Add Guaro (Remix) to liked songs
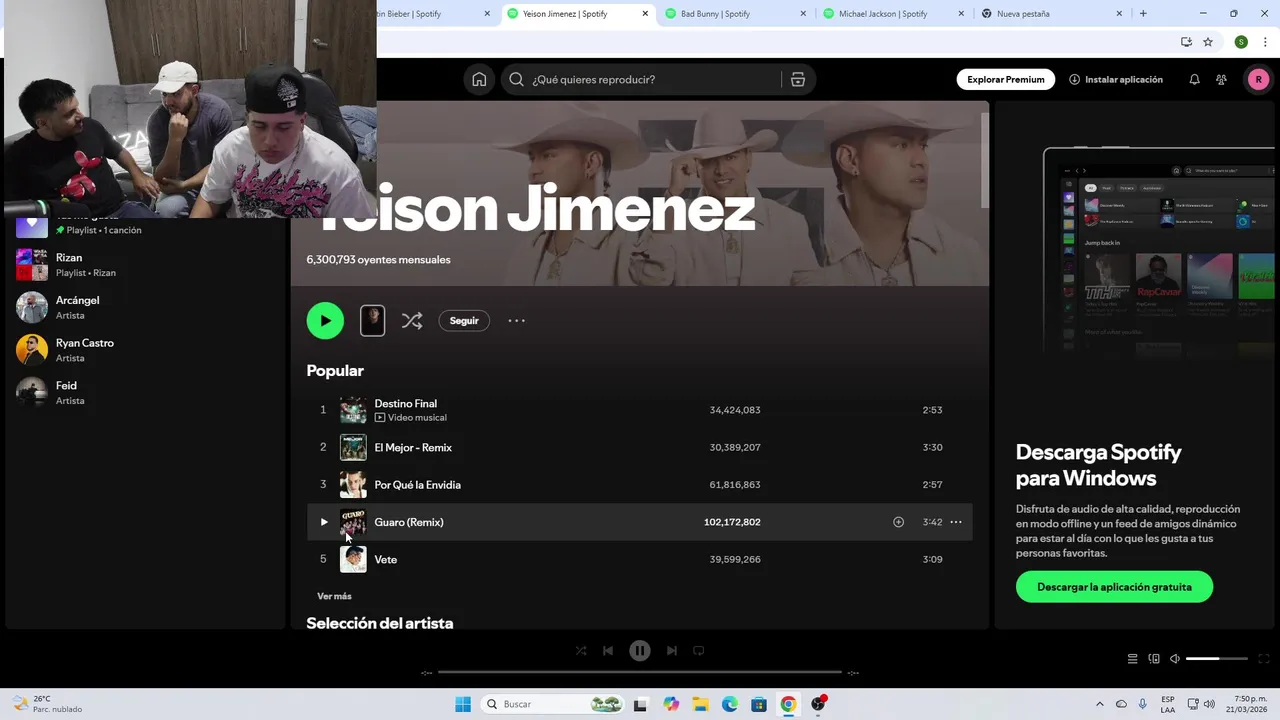This screenshot has width=1280, height=720. tap(898, 522)
